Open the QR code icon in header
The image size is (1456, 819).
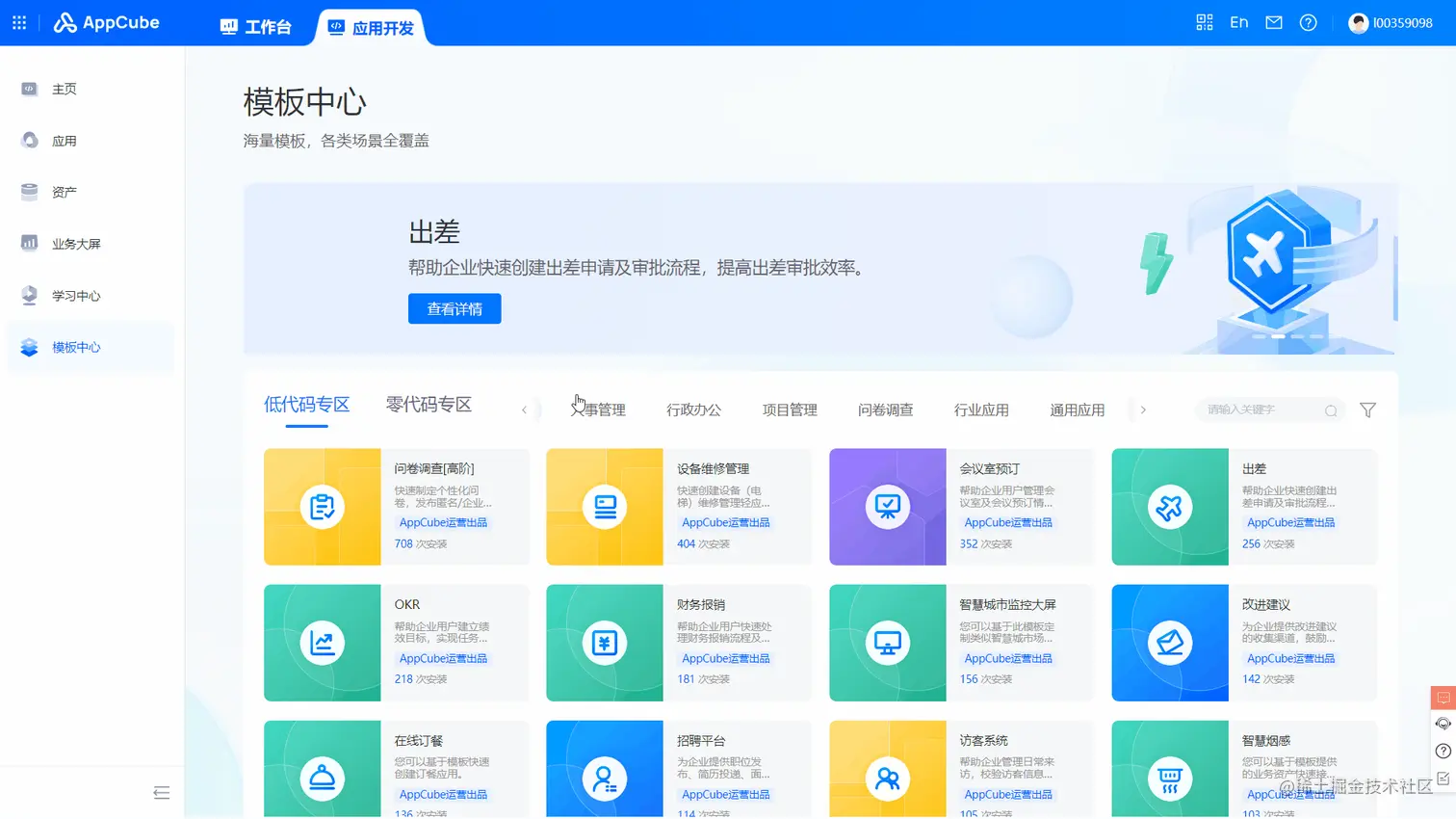click(1205, 22)
